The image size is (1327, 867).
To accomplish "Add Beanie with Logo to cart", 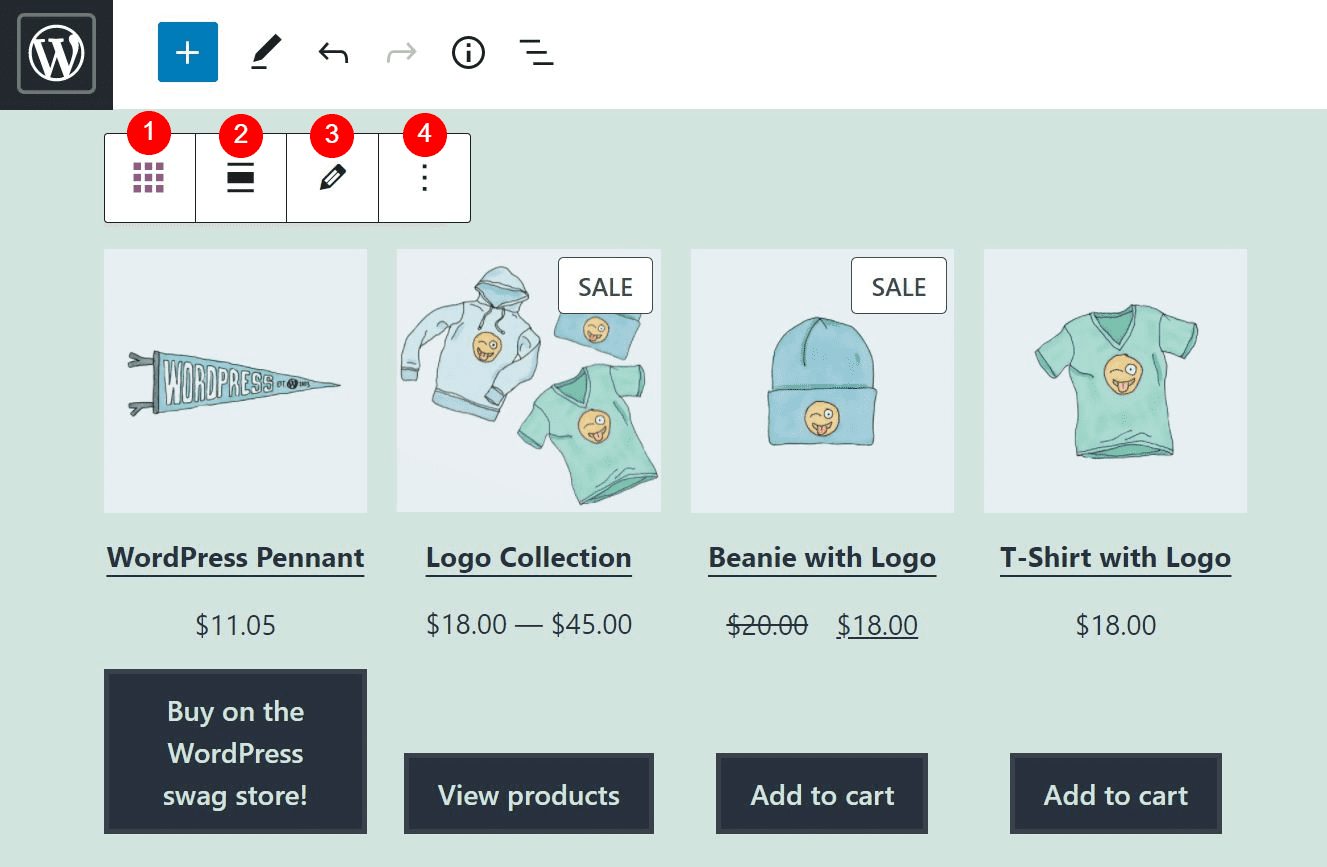I will (821, 794).
